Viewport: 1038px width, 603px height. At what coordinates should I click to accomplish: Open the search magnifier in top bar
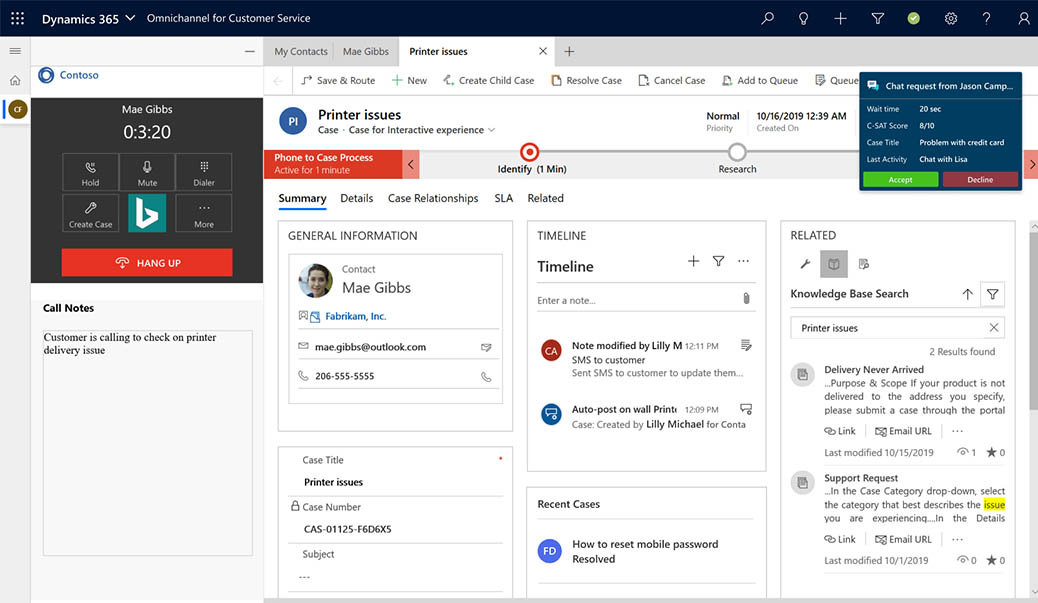(x=767, y=19)
